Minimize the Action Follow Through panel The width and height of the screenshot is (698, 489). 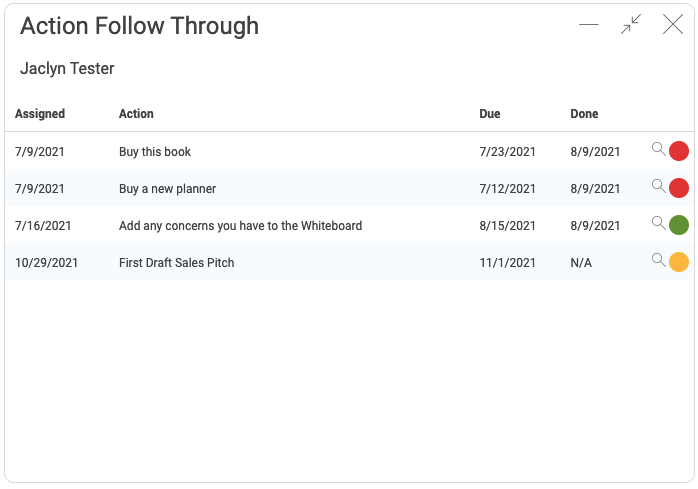pyautogui.click(x=588, y=24)
